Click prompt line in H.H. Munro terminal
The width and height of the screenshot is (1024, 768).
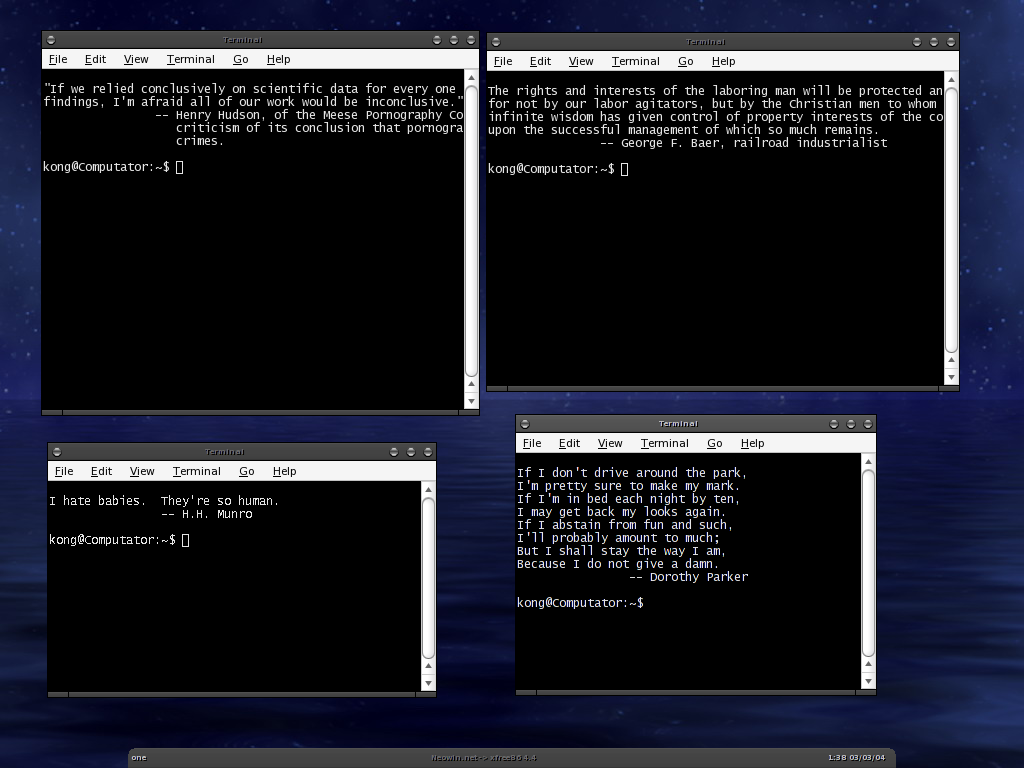(x=120, y=540)
